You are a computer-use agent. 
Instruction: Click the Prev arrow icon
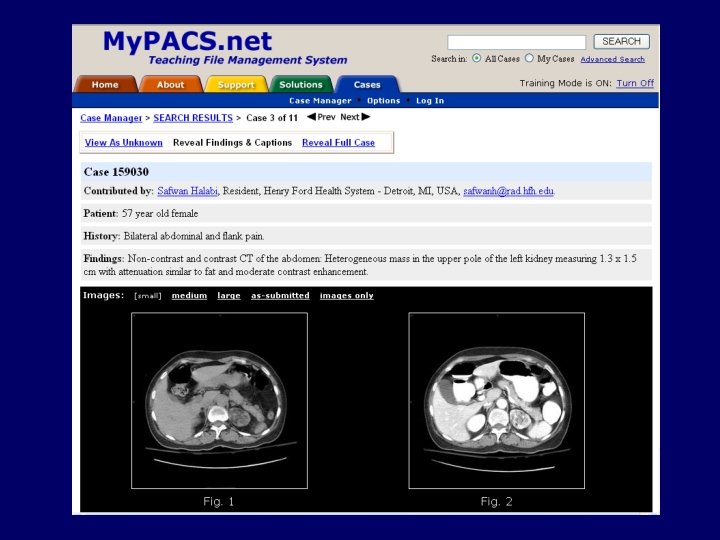click(311, 117)
